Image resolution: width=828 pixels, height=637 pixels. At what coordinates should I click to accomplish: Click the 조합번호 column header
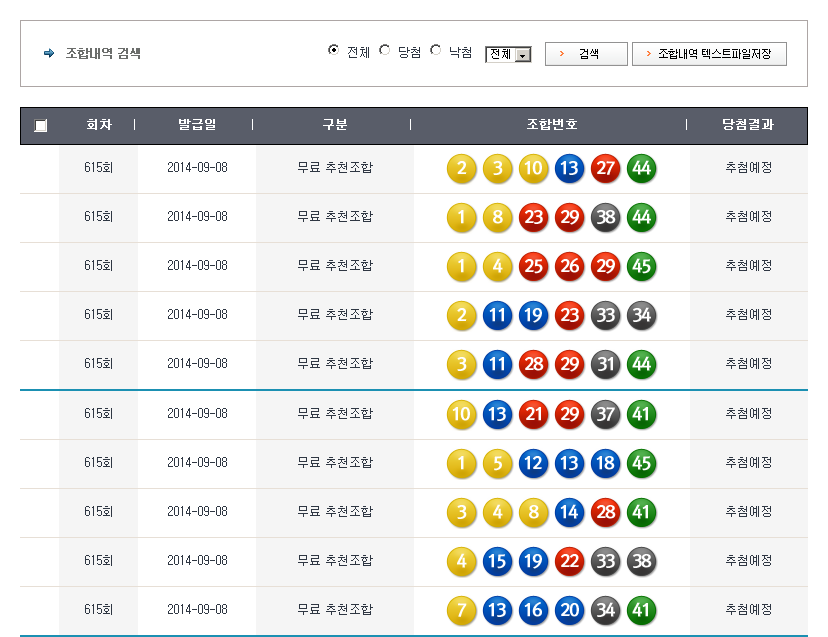pos(551,125)
